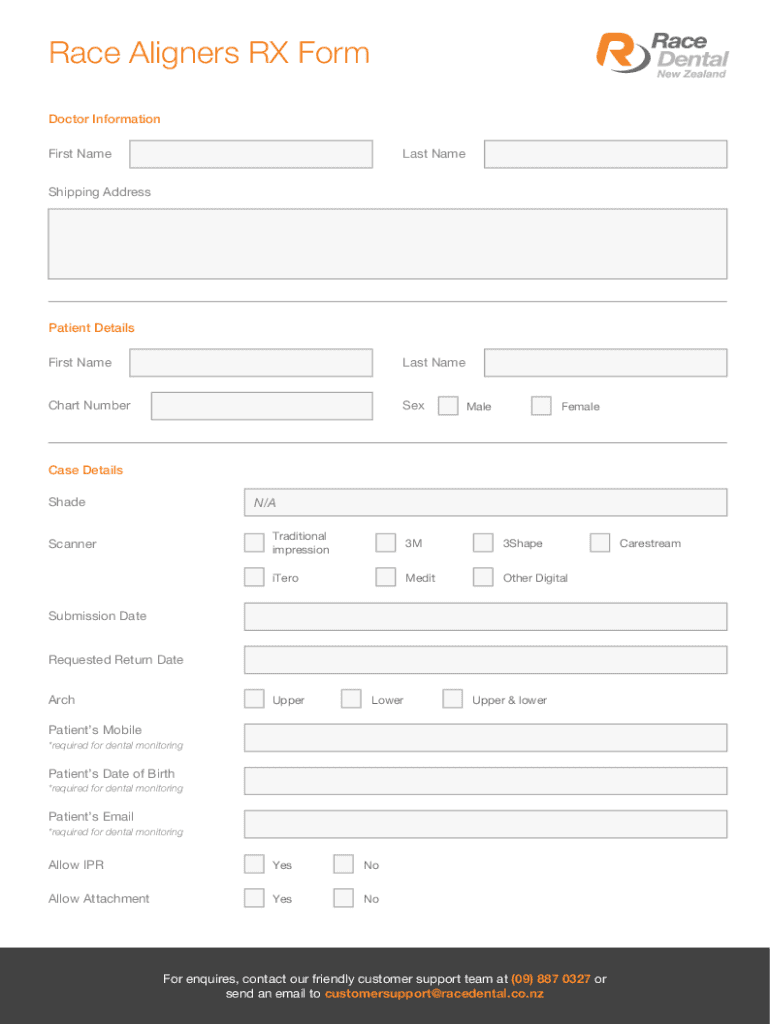Tick the 3Shape scanner checkbox
Screen dimensions: 770x1024
(x=483, y=543)
